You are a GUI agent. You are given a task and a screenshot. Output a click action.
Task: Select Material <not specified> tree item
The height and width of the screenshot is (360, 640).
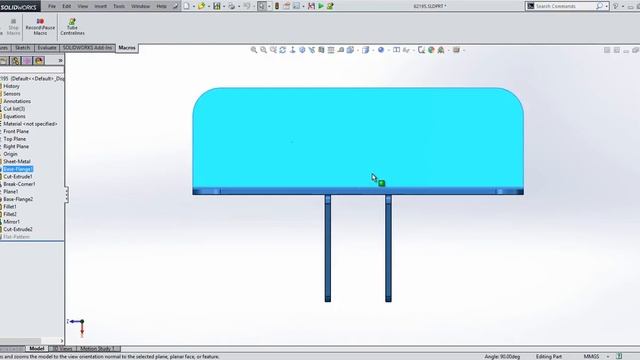(30, 124)
